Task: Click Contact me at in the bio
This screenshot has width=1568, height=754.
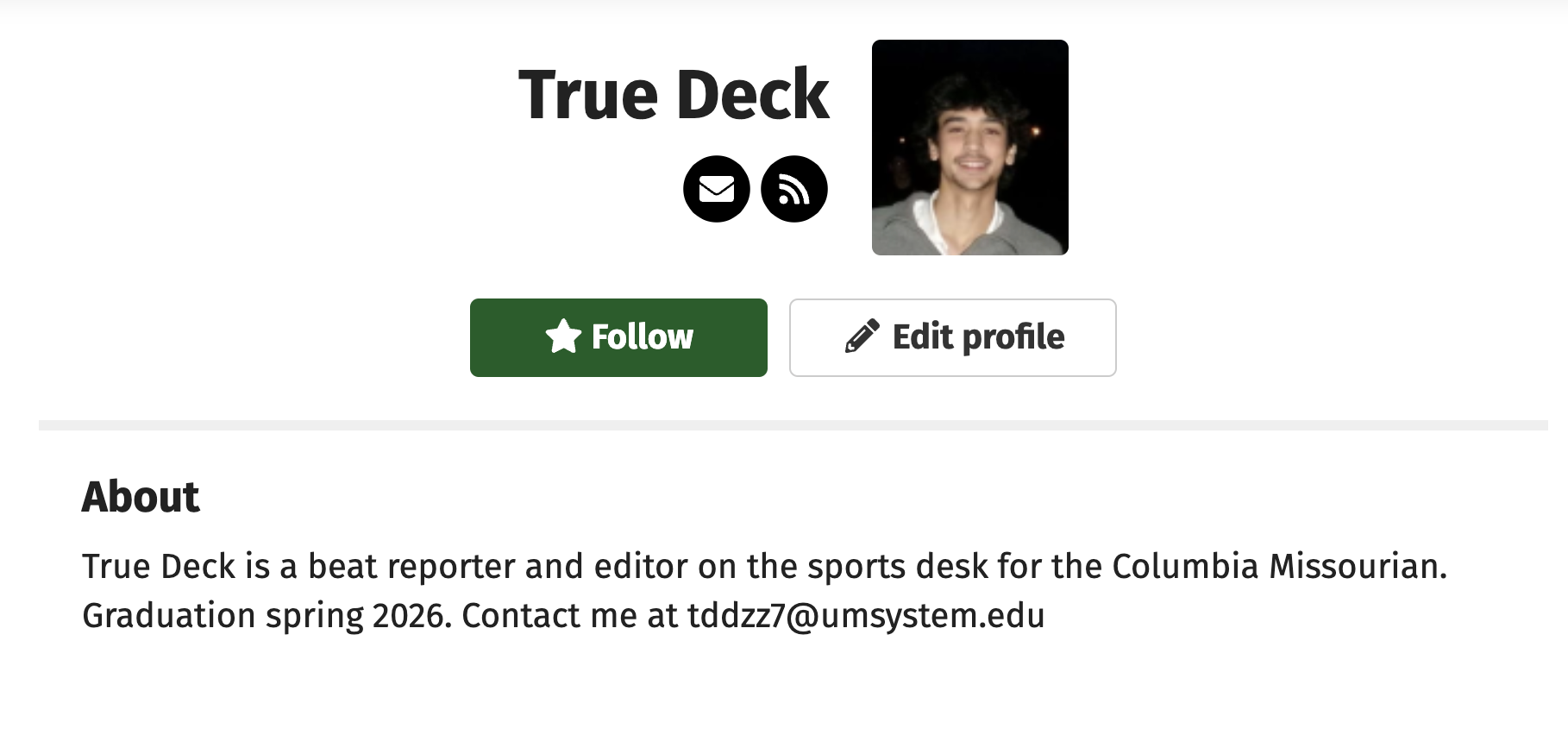Action: click(x=569, y=616)
